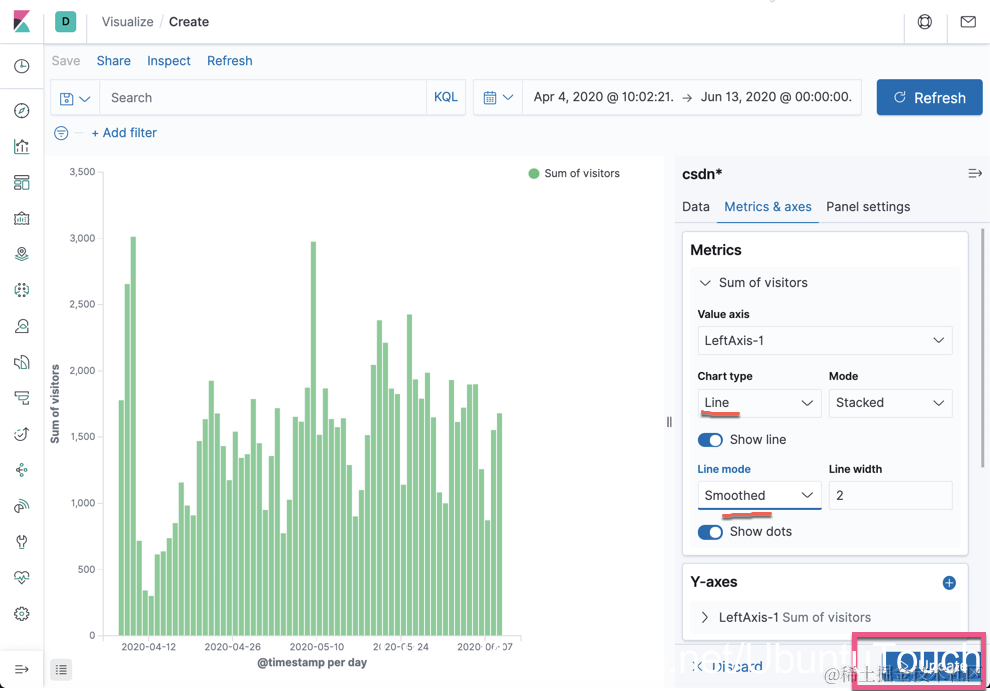Open Infrastructure icon in sidebar
Image resolution: width=990 pixels, height=691 pixels.
tap(21, 326)
